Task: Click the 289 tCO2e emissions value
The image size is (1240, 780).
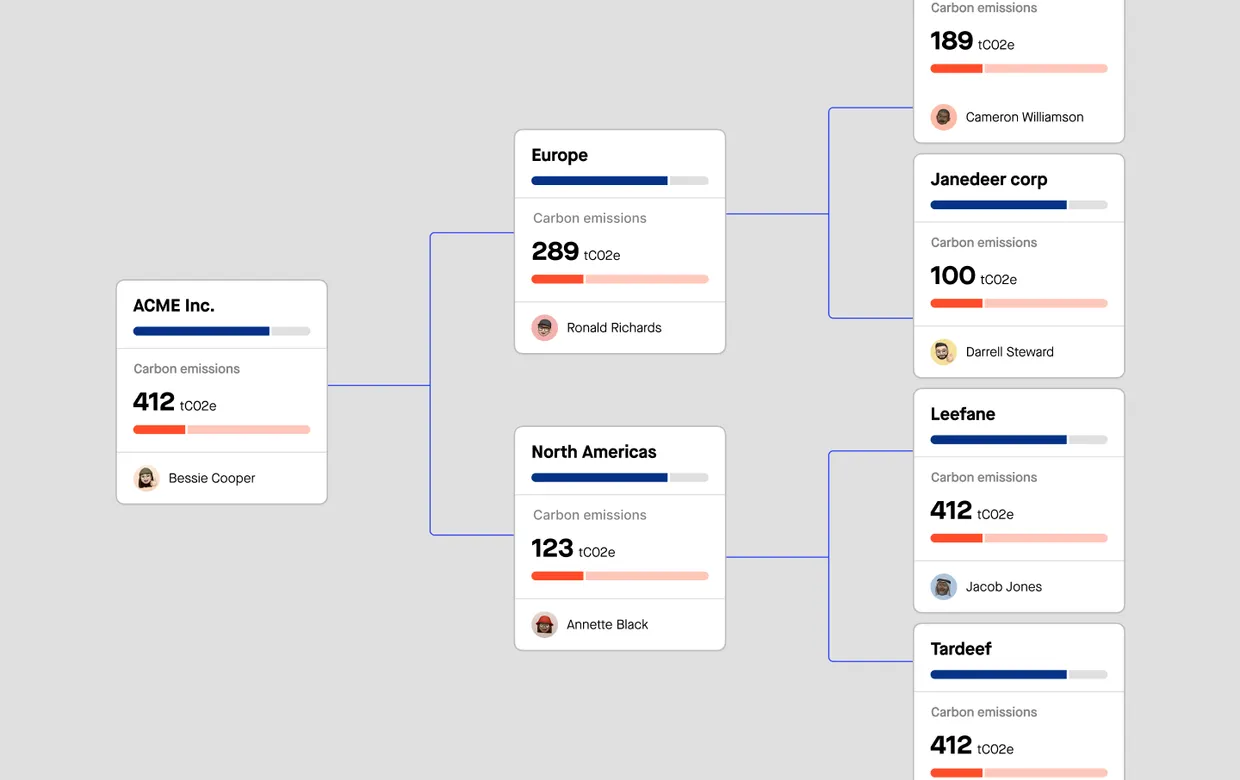Action: 576,251
